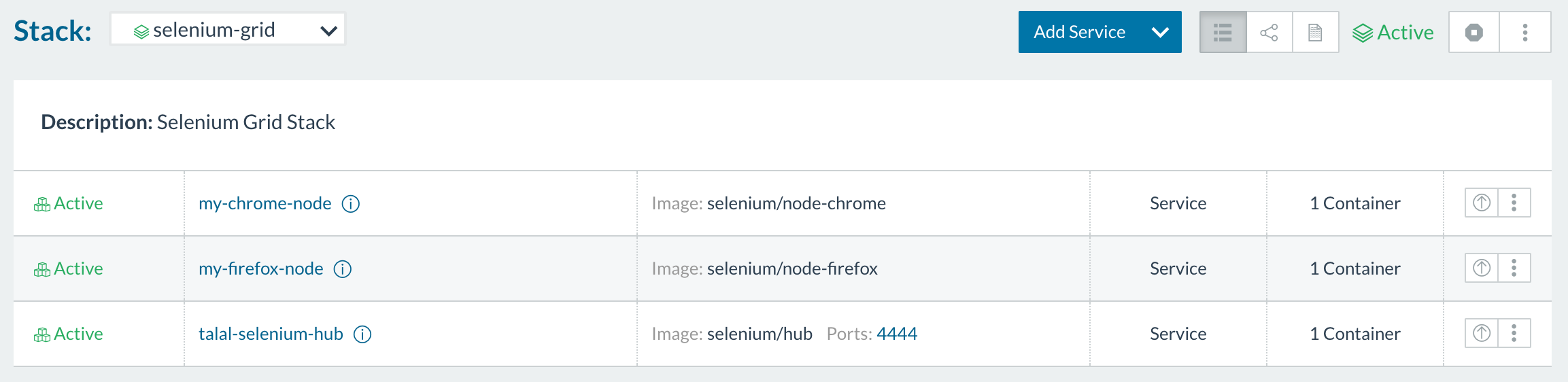Open the stack's more actions menu
The height and width of the screenshot is (382, 1568).
[x=1525, y=32]
